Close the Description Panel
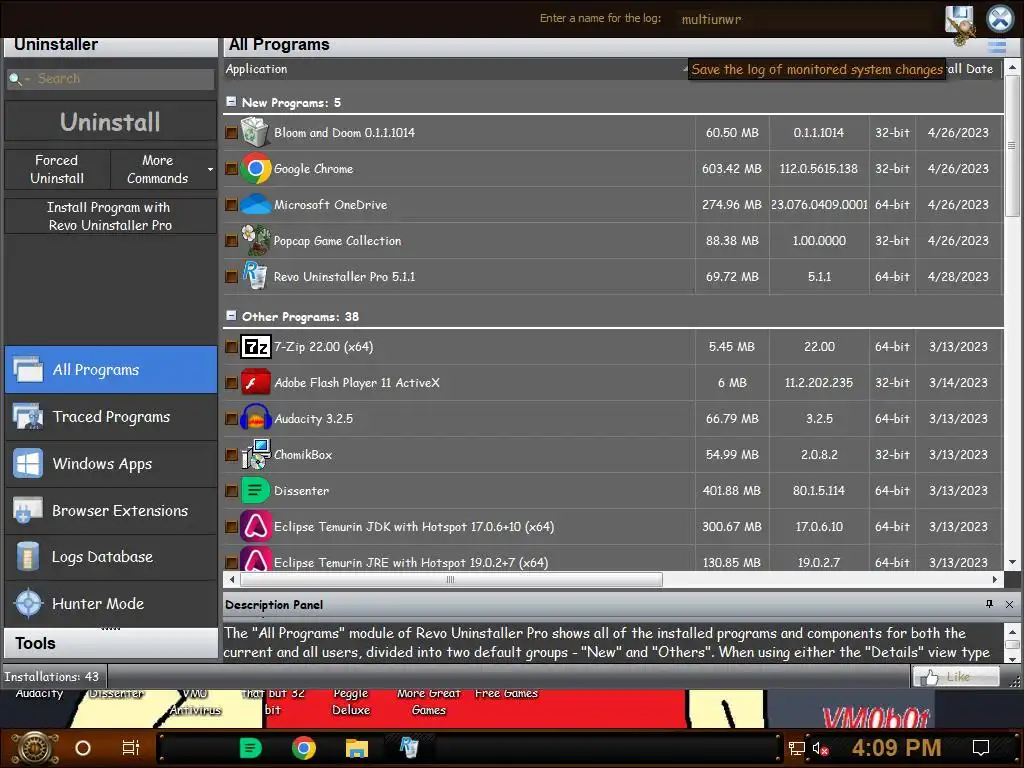Screen dimensions: 1024x768 click(1009, 604)
